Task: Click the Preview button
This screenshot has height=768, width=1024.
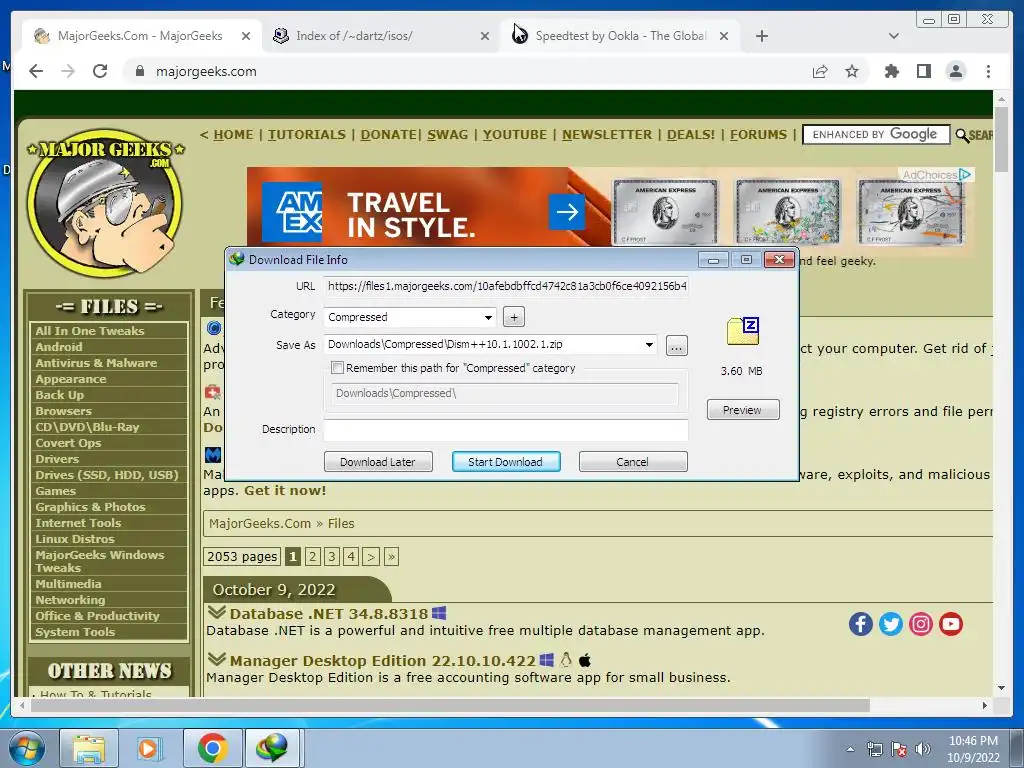Action: pyautogui.click(x=743, y=409)
